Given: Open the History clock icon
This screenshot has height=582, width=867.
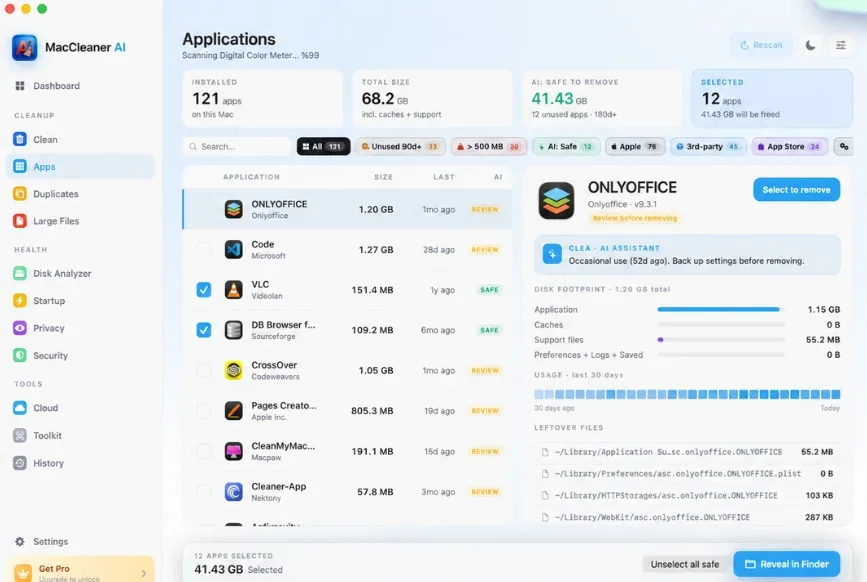Looking at the screenshot, I should 20,463.
